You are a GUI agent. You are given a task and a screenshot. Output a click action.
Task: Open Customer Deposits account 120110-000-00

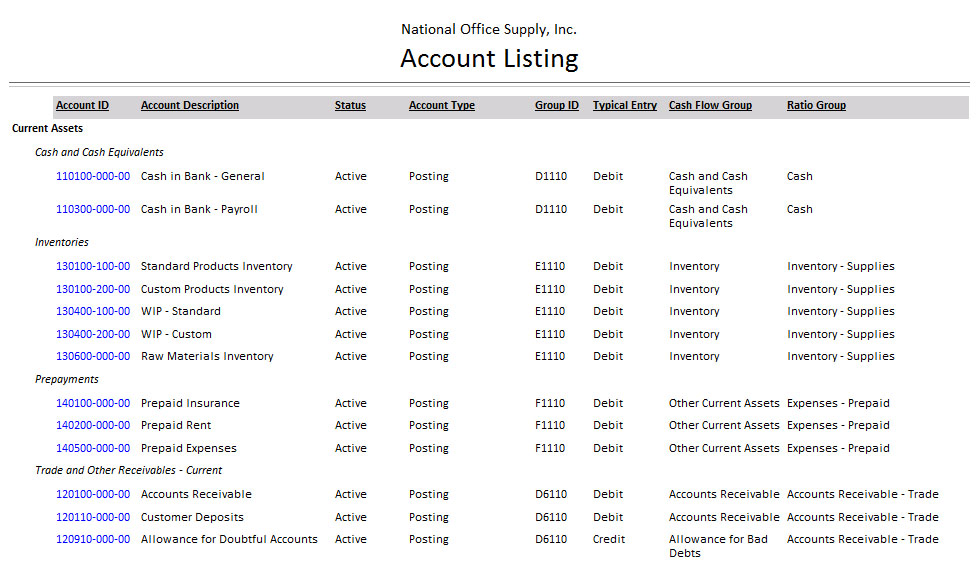coord(93,517)
